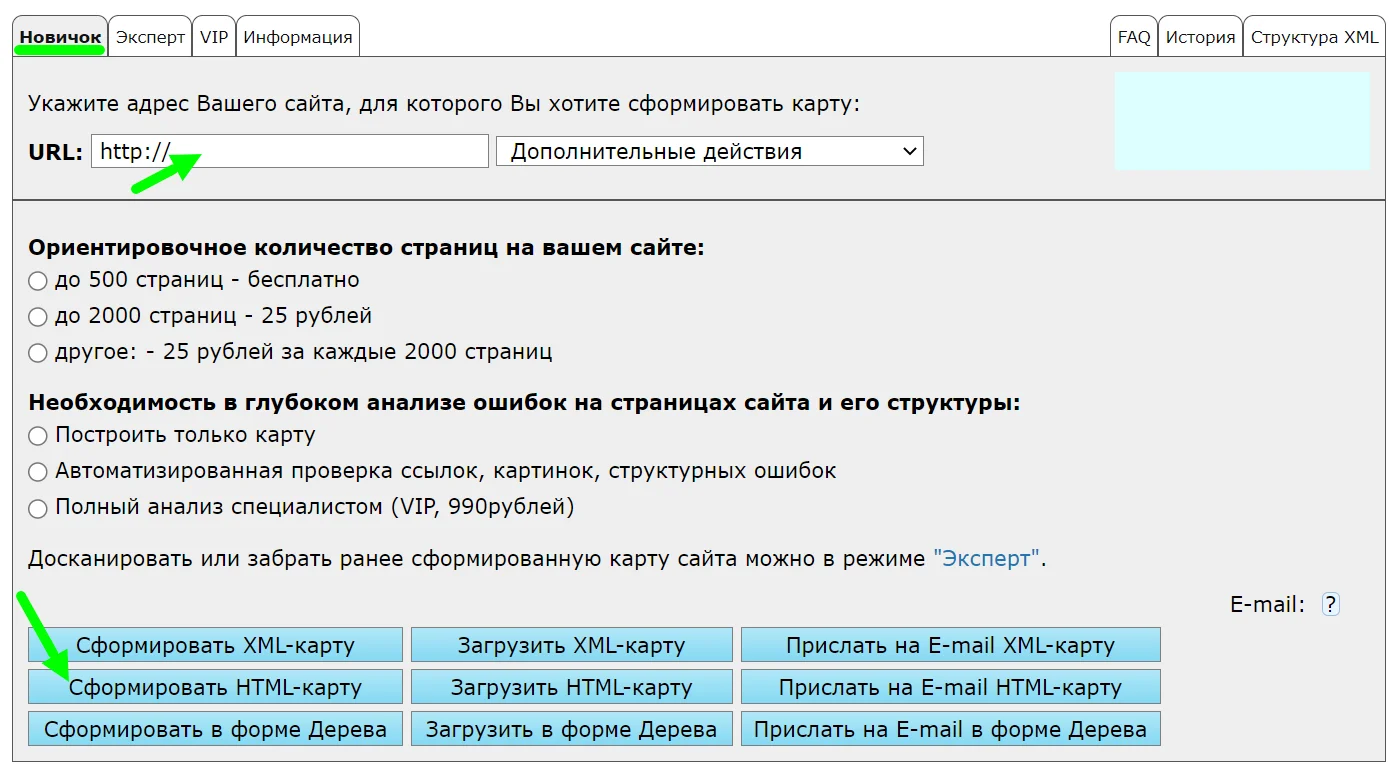Image resolution: width=1397 pixels, height=776 pixels.
Task: Select 'Построить только карту' option
Action: pyautogui.click(x=38, y=436)
